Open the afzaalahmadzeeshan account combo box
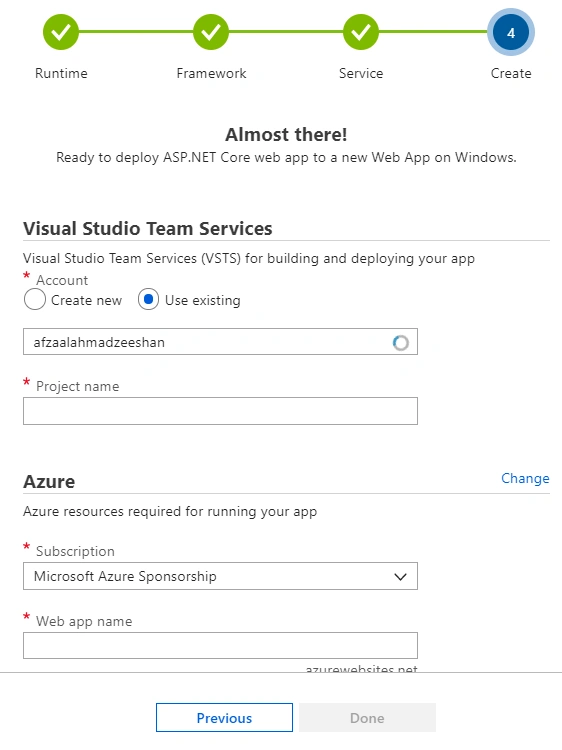This screenshot has width=562, height=750. point(220,342)
